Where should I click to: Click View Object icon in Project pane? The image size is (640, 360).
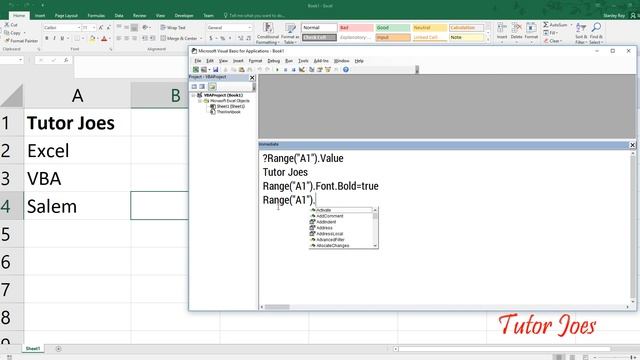[x=202, y=87]
